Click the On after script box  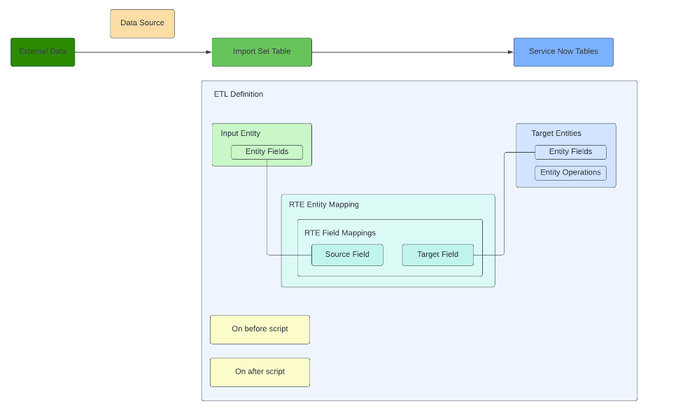pyautogui.click(x=260, y=372)
